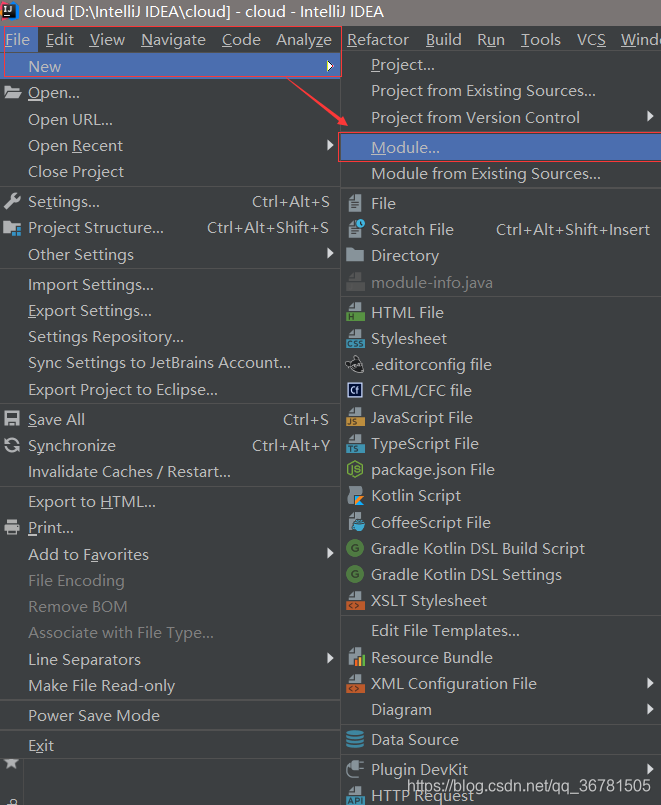Expand the XML Configuration File submenu arrow

click(650, 683)
